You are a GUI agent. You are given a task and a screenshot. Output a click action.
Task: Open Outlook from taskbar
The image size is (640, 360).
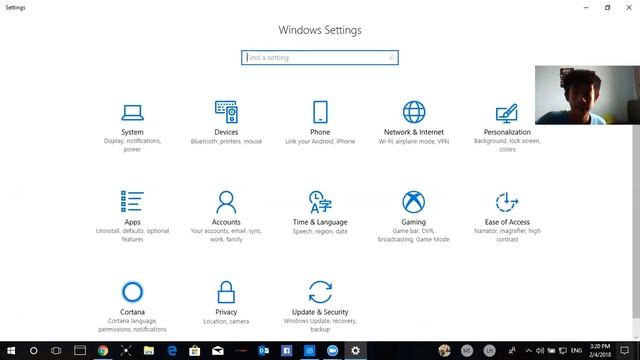[x=264, y=351]
